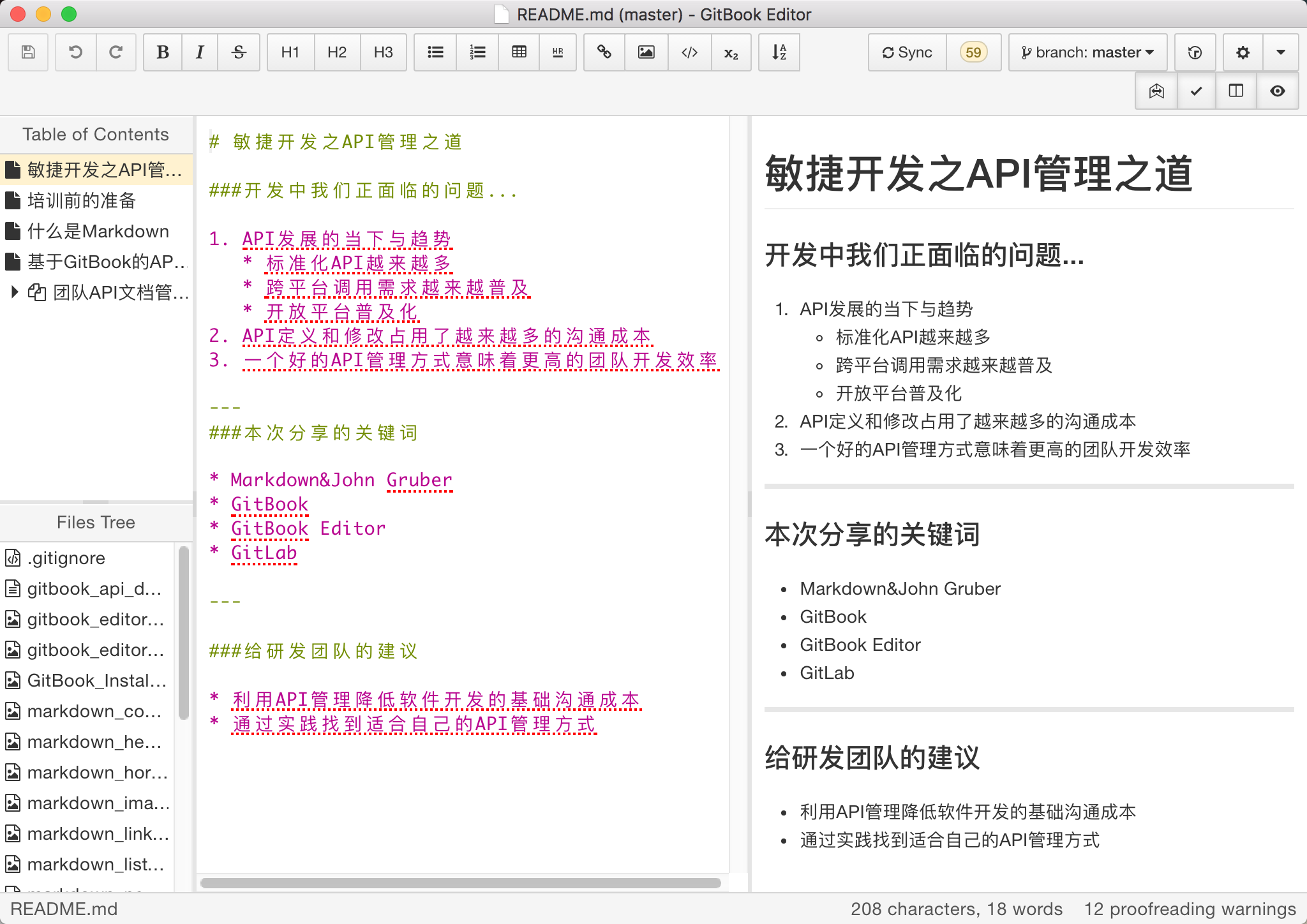
Task: Insert an ordered numbered list
Action: pyautogui.click(x=477, y=52)
